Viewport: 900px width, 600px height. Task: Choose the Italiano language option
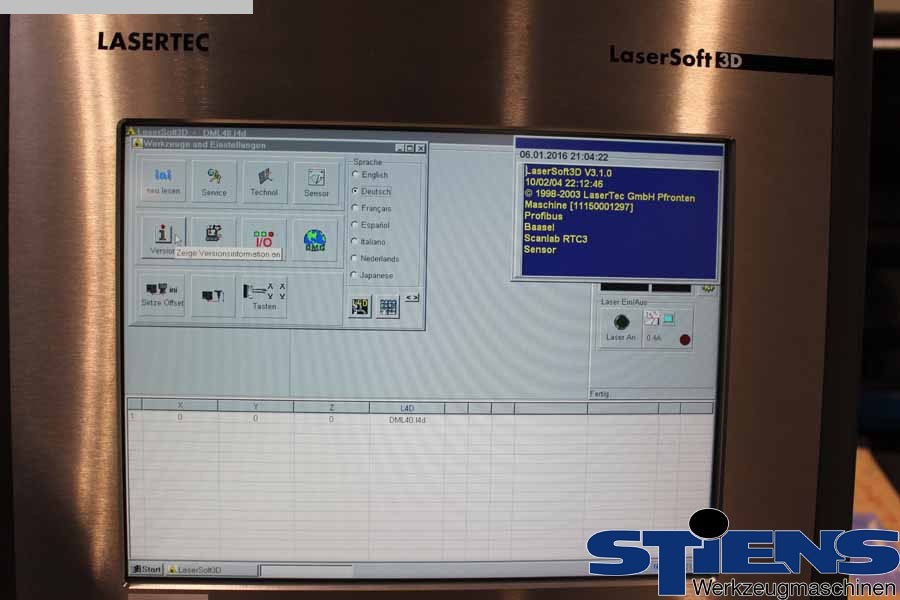(355, 241)
